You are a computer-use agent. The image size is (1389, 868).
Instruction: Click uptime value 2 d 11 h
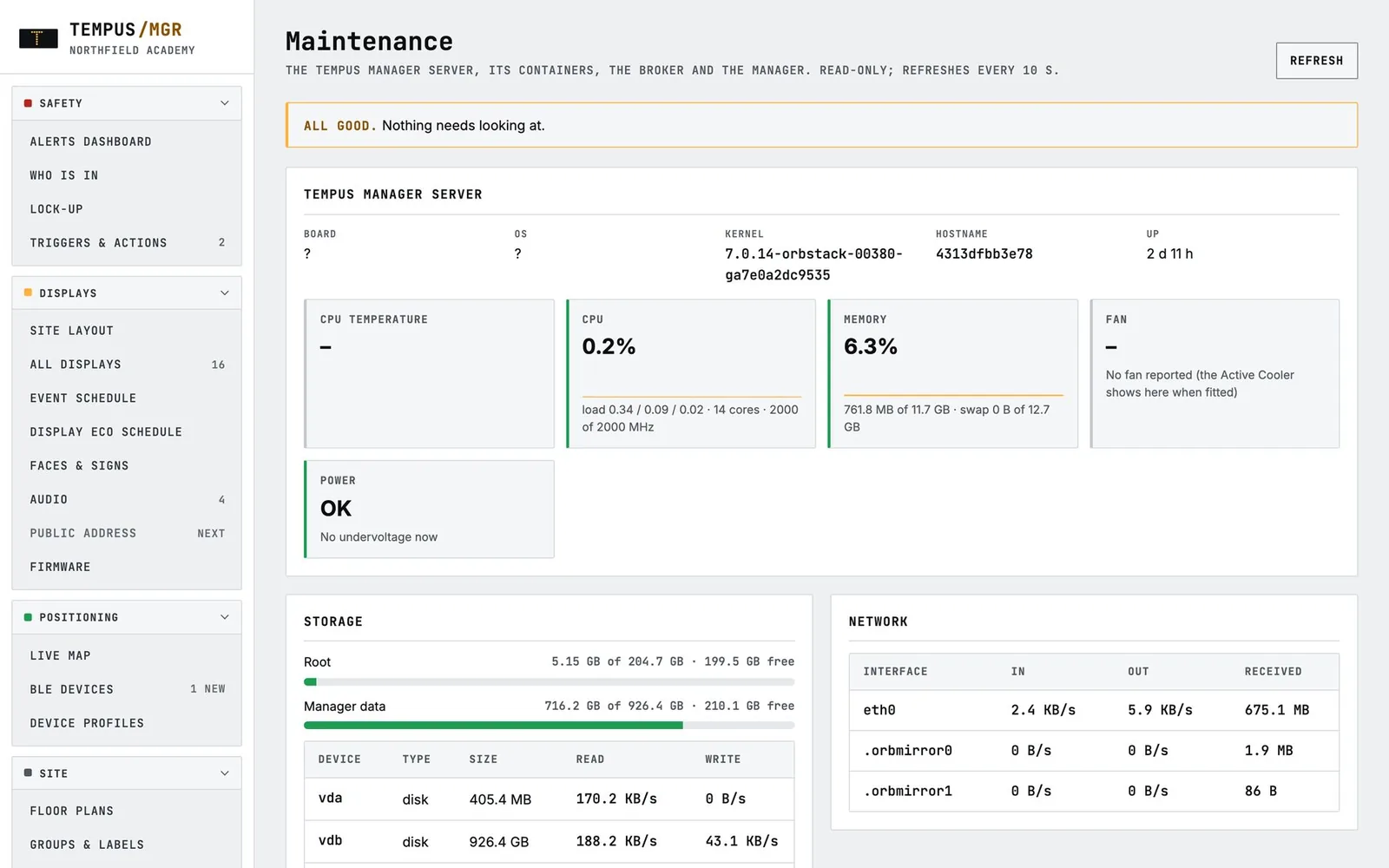click(1169, 254)
